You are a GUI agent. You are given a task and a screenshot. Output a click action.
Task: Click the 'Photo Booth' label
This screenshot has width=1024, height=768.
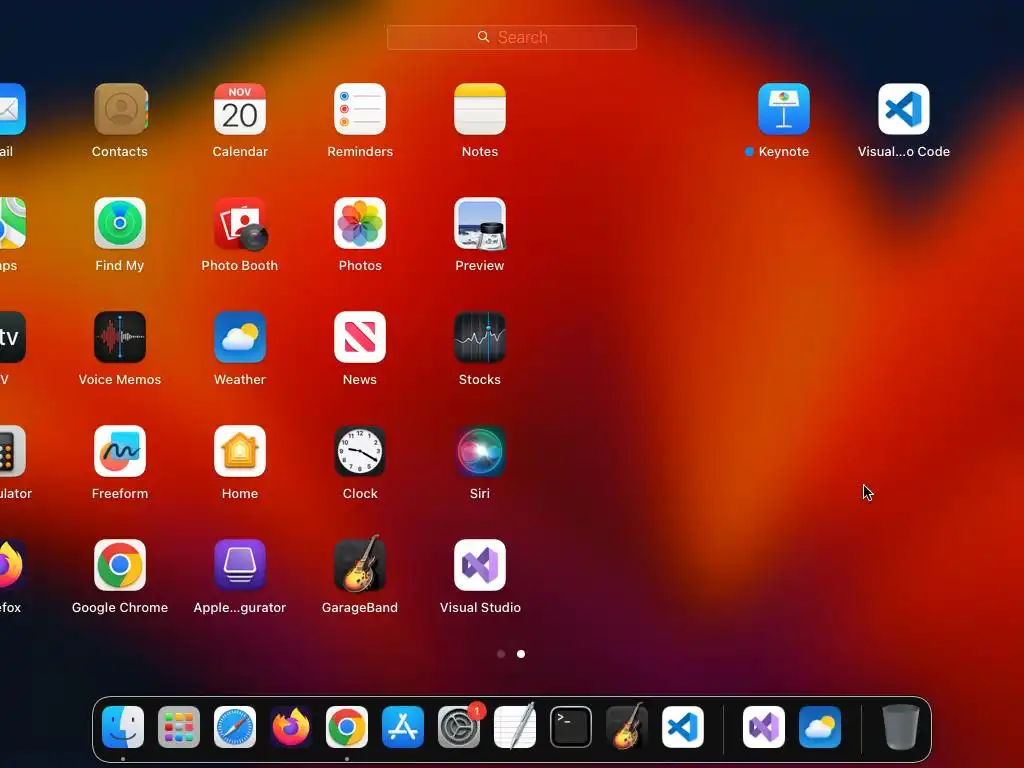240,265
